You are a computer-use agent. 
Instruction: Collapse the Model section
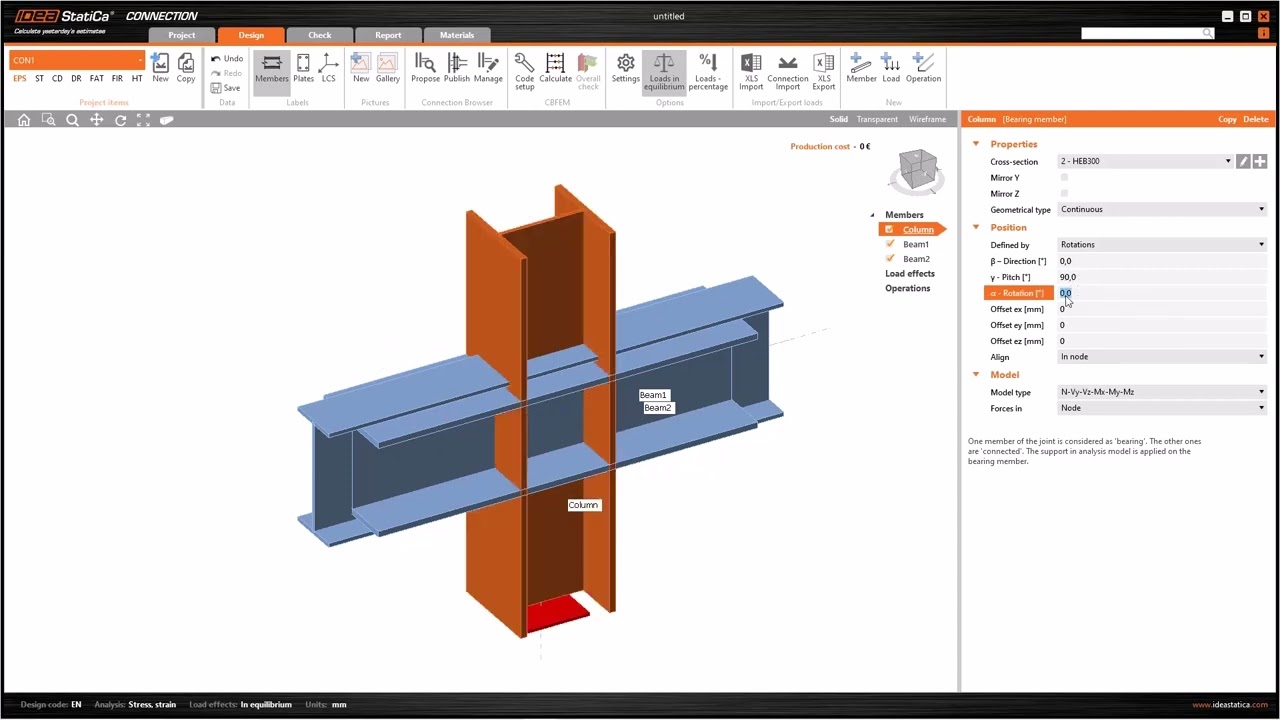coord(976,375)
